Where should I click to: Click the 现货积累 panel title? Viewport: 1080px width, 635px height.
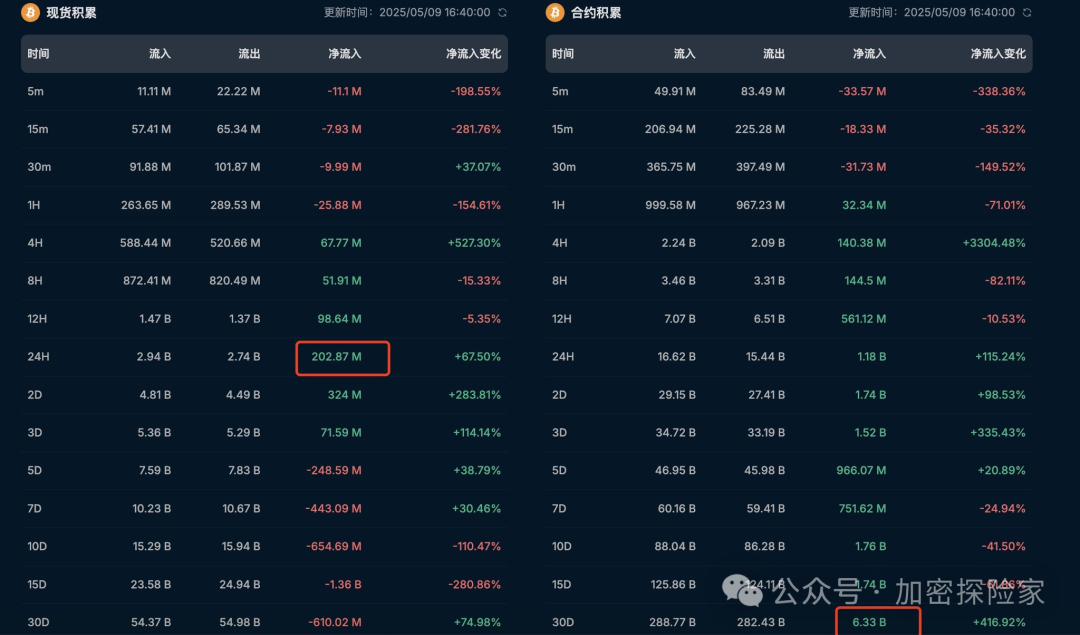tap(72, 13)
